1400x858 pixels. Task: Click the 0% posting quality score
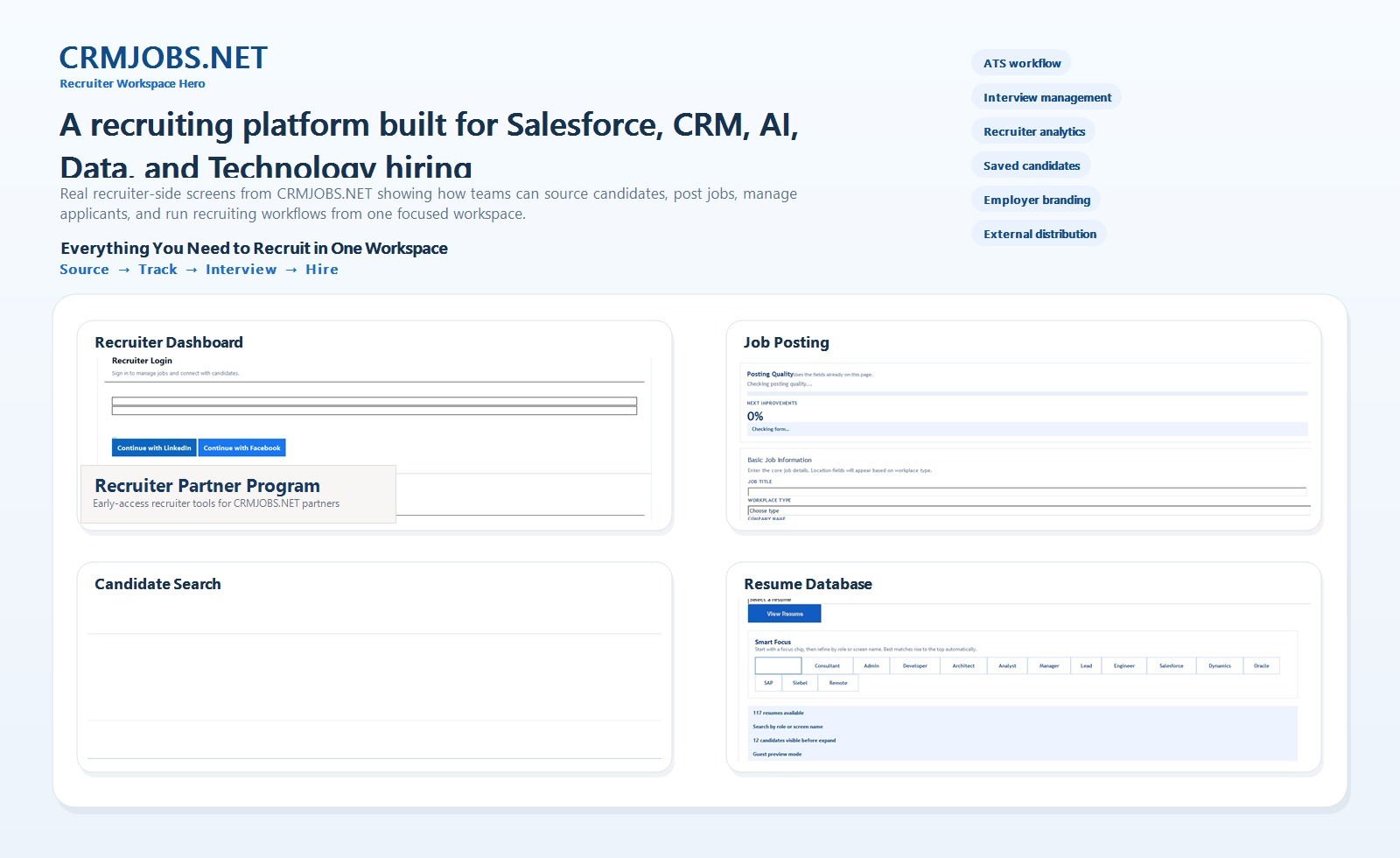755,417
